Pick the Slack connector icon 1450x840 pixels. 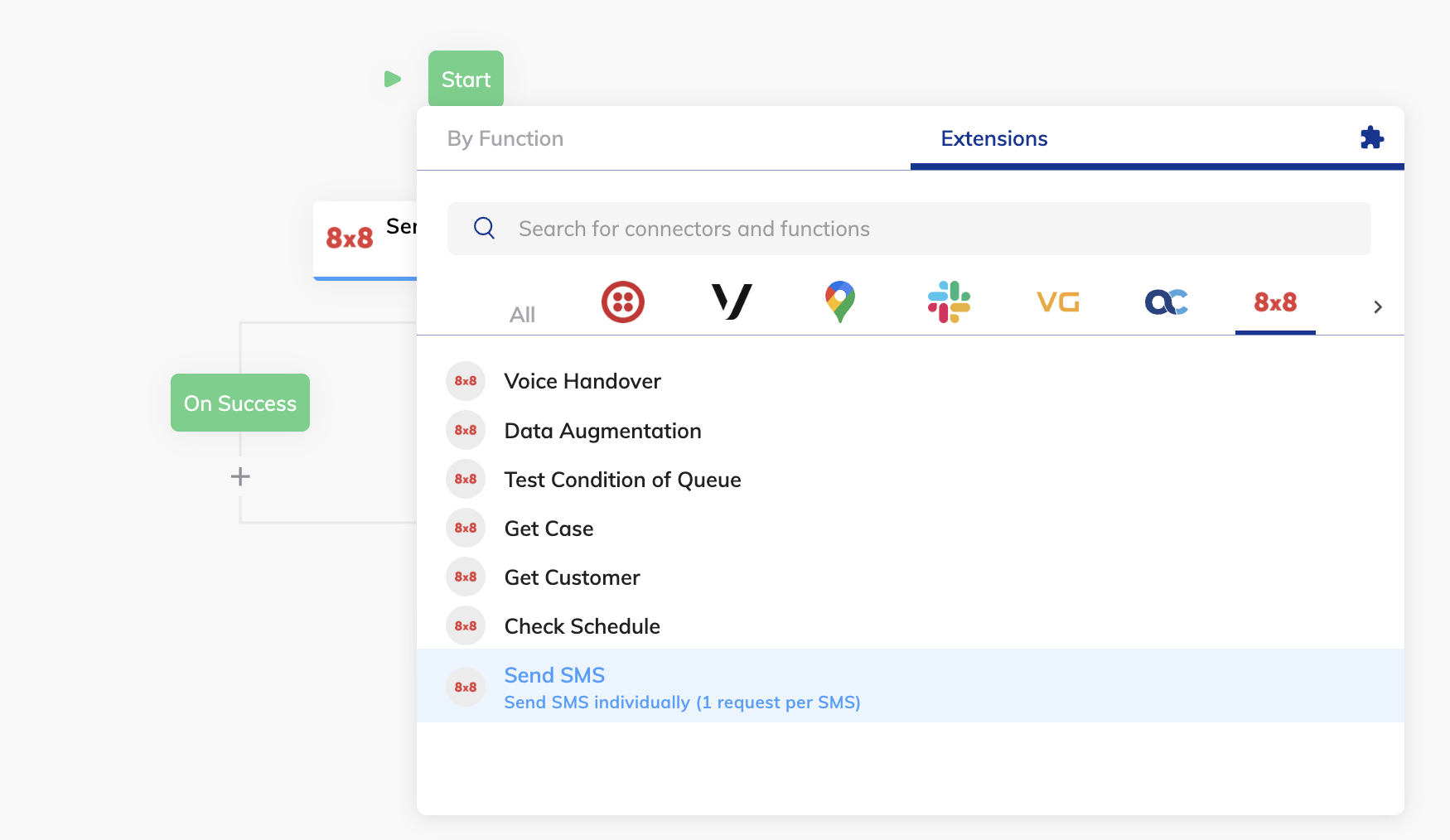click(x=949, y=302)
